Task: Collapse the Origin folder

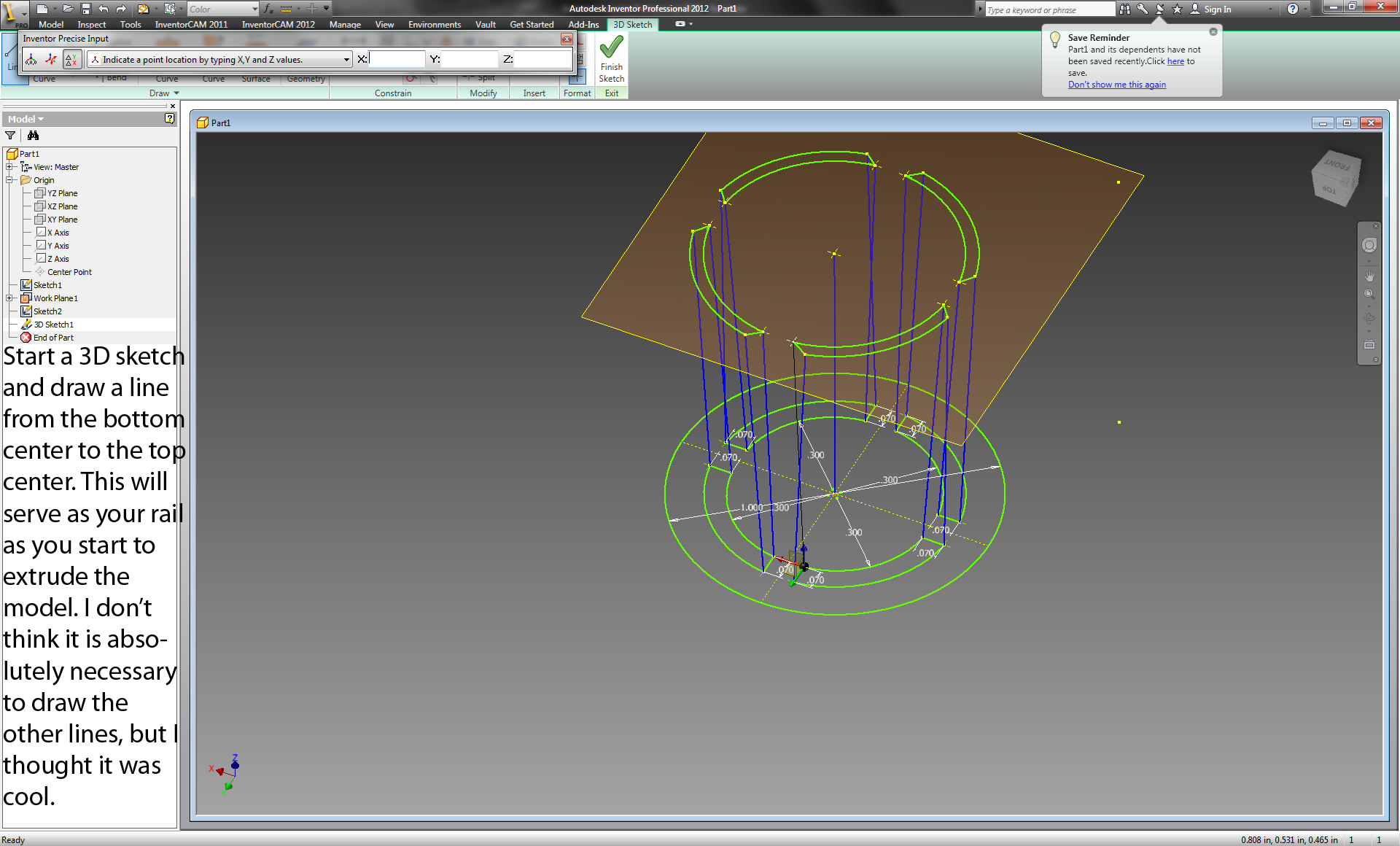Action: coord(9,180)
